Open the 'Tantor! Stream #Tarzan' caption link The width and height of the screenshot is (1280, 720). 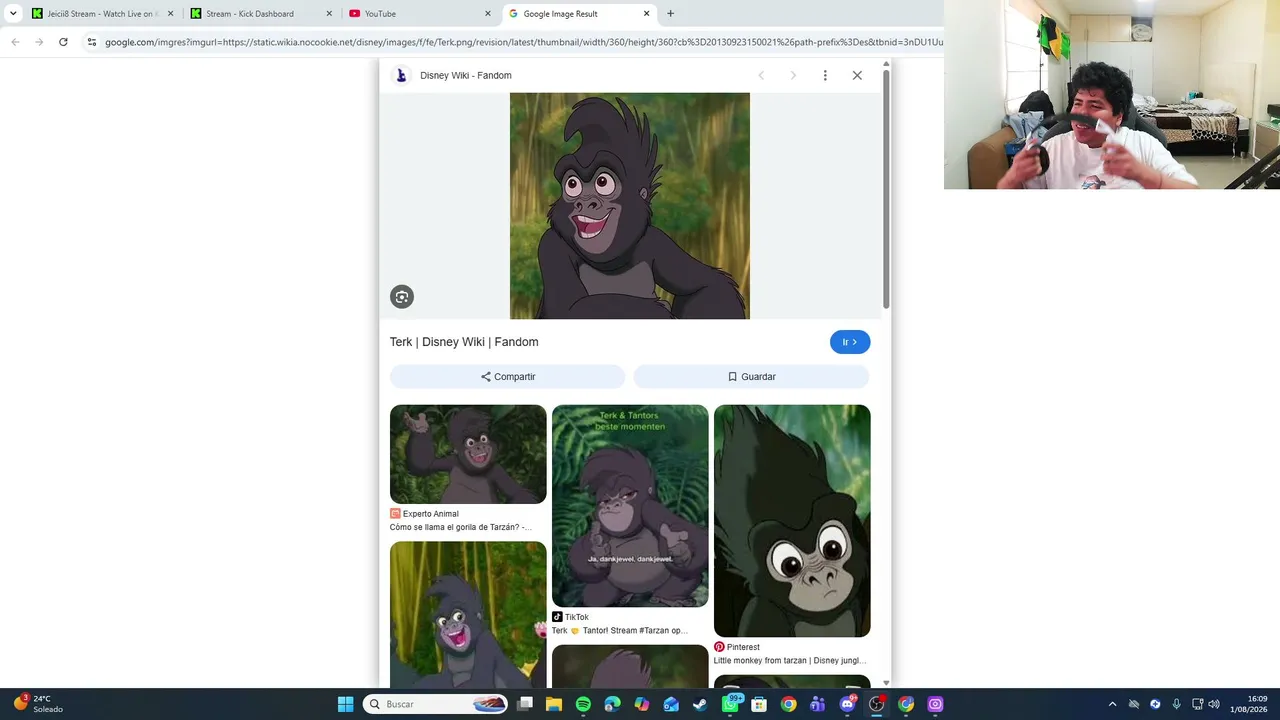[620, 631]
